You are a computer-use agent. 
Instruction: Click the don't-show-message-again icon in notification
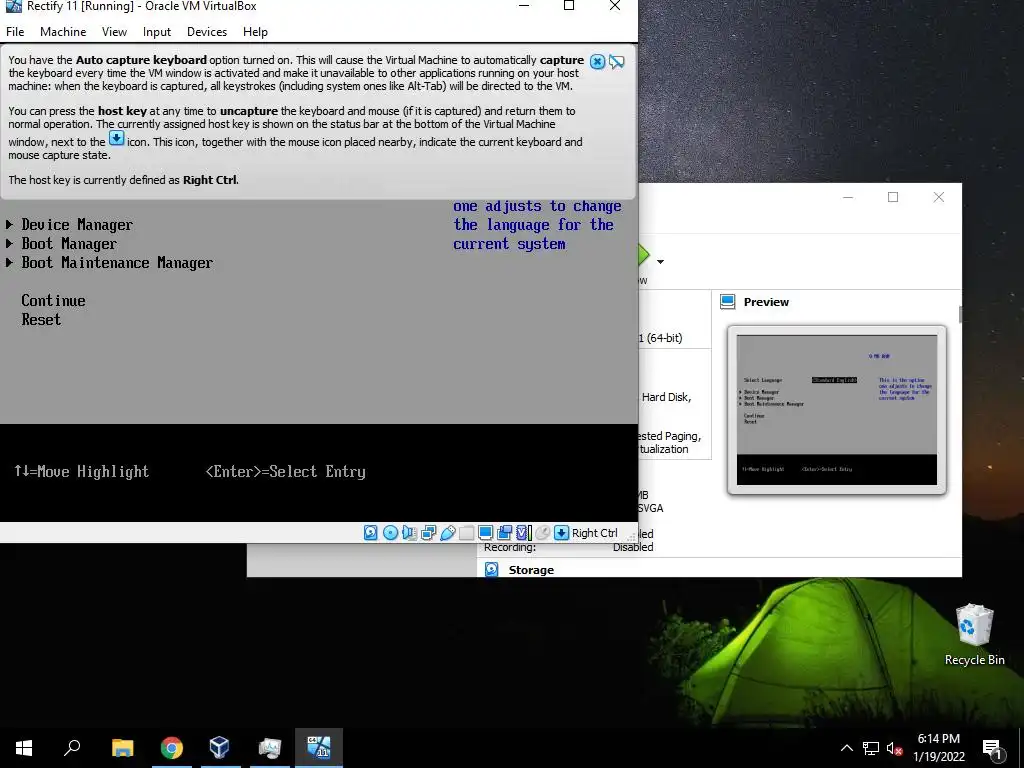coord(616,61)
